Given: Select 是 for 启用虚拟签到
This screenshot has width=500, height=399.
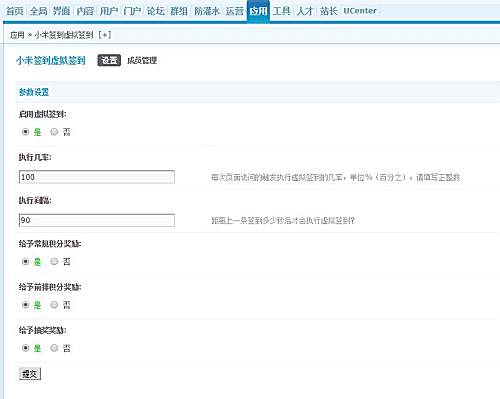Looking at the screenshot, I should click(25, 132).
